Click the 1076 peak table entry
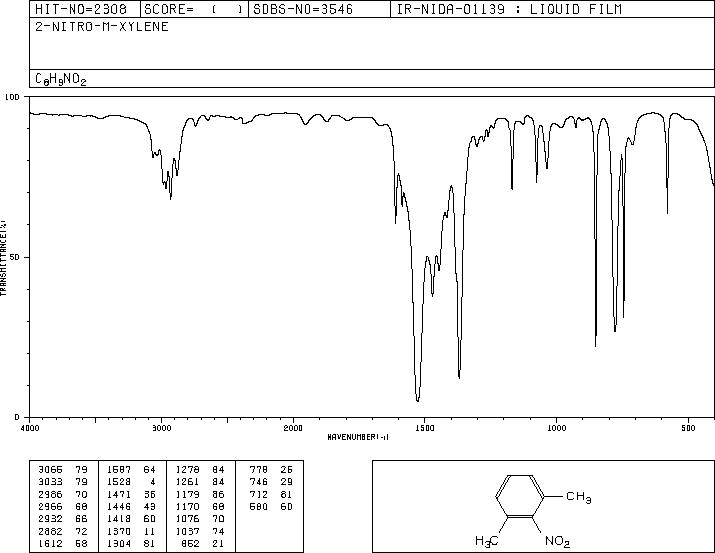The image size is (715, 553). tap(187, 519)
